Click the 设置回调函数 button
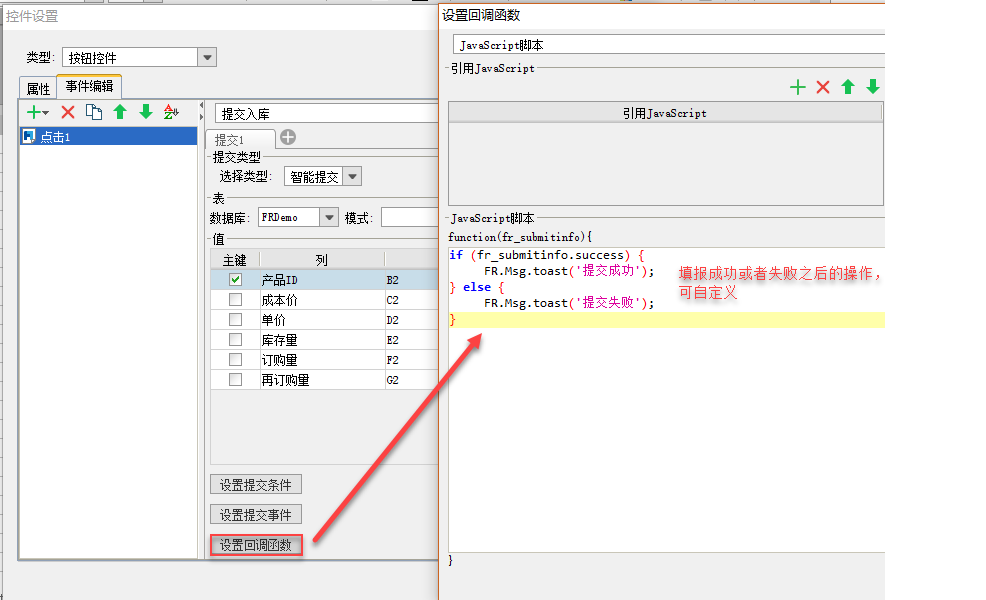Image resolution: width=986 pixels, height=600 pixels. pos(255,545)
